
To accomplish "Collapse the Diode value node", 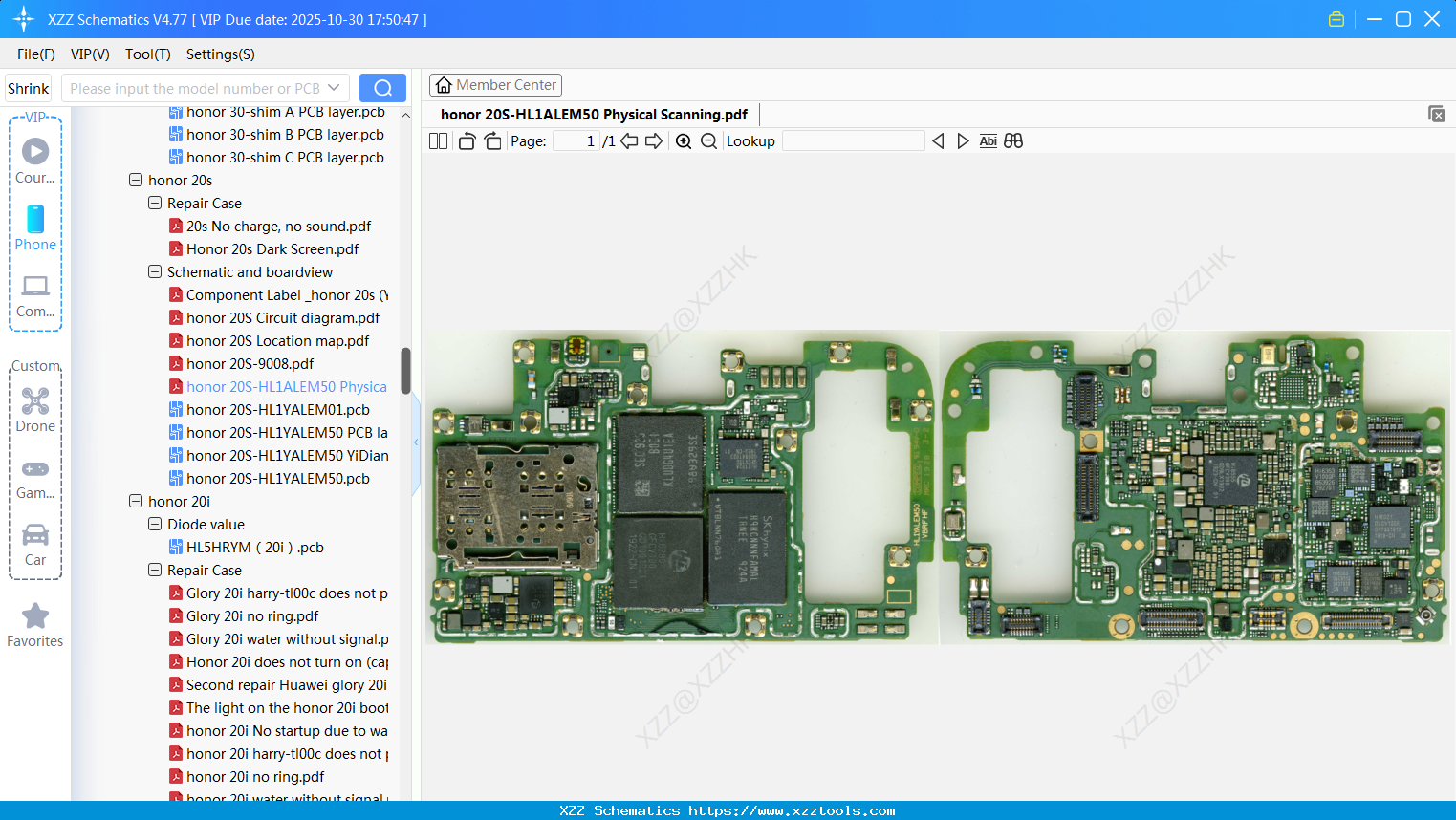I will (155, 524).
